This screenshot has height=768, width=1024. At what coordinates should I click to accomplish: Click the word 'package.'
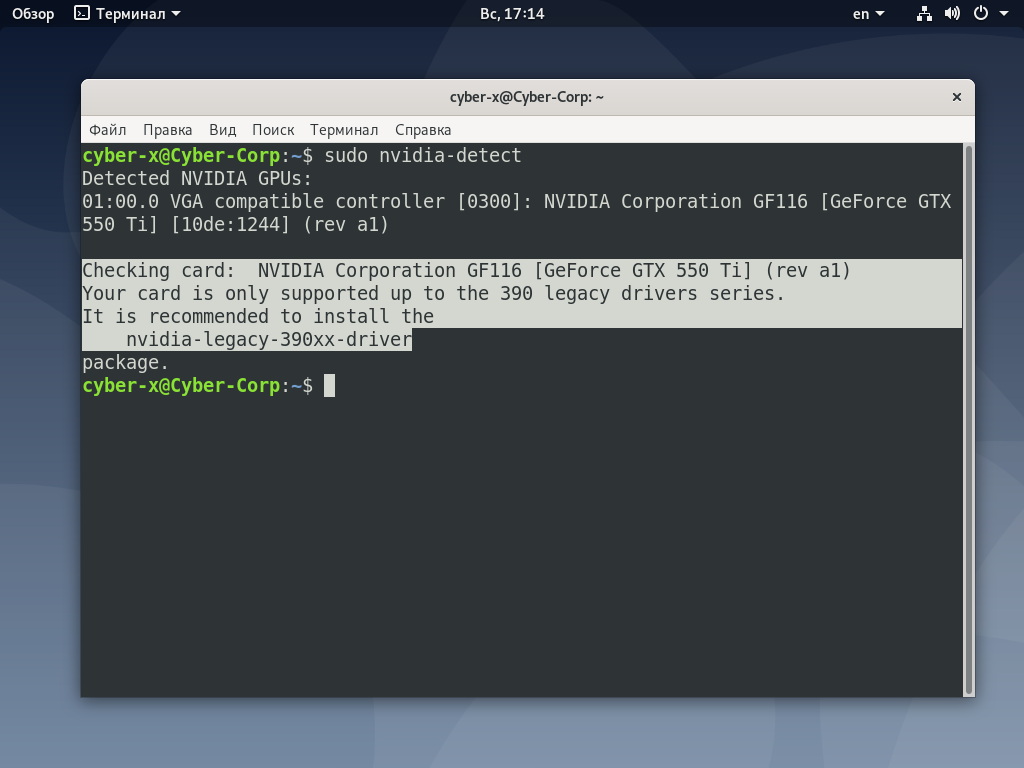[x=125, y=362]
